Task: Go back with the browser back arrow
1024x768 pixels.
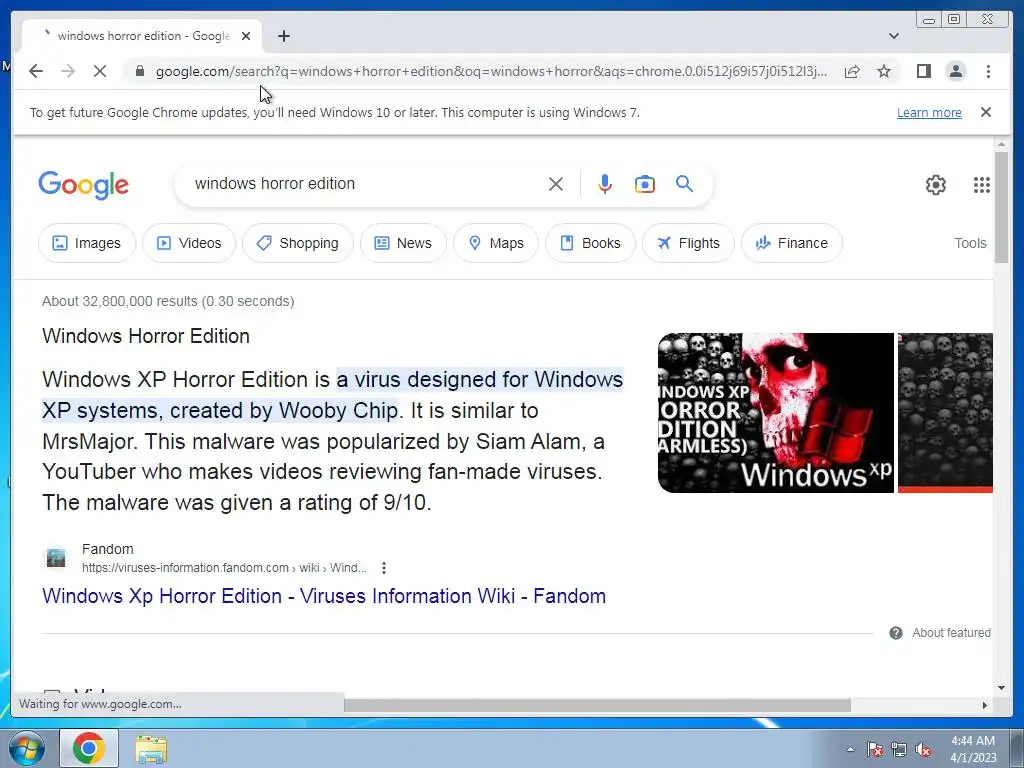Action: click(36, 71)
